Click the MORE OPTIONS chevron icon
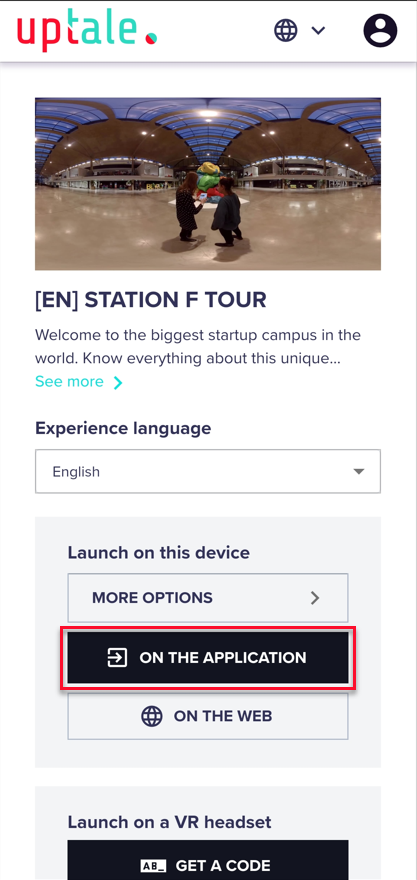The height and width of the screenshot is (880, 417). click(x=315, y=598)
